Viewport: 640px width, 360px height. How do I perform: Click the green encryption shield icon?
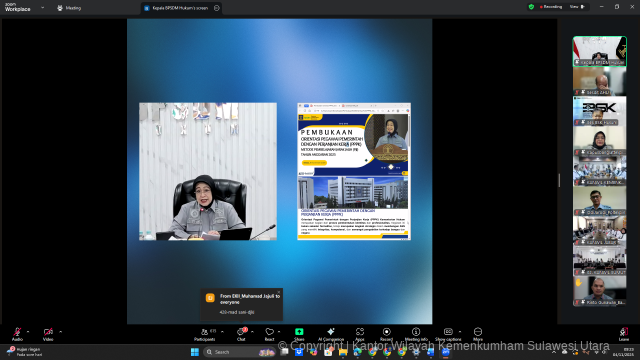pyautogui.click(x=531, y=7)
